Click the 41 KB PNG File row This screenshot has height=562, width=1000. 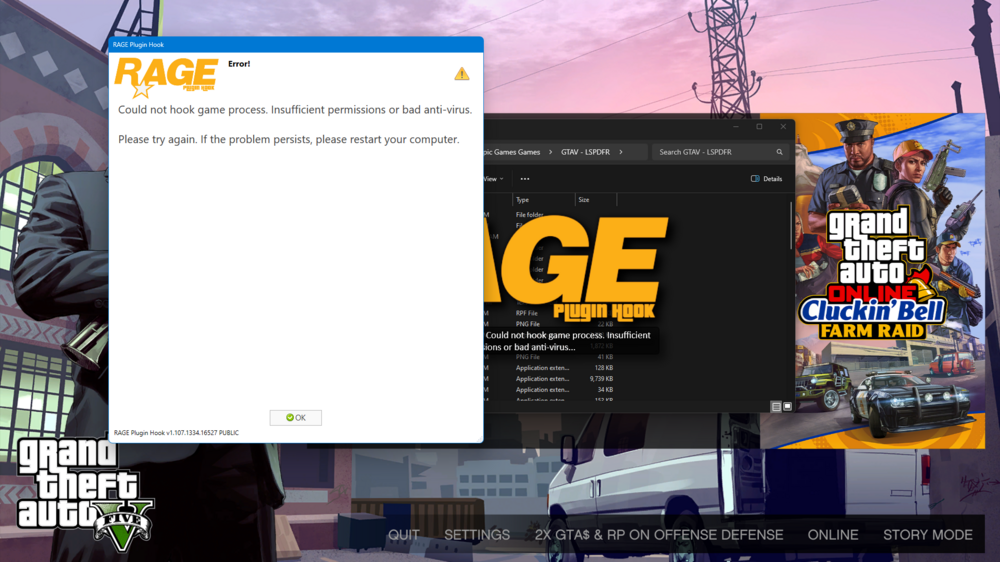(x=549, y=357)
